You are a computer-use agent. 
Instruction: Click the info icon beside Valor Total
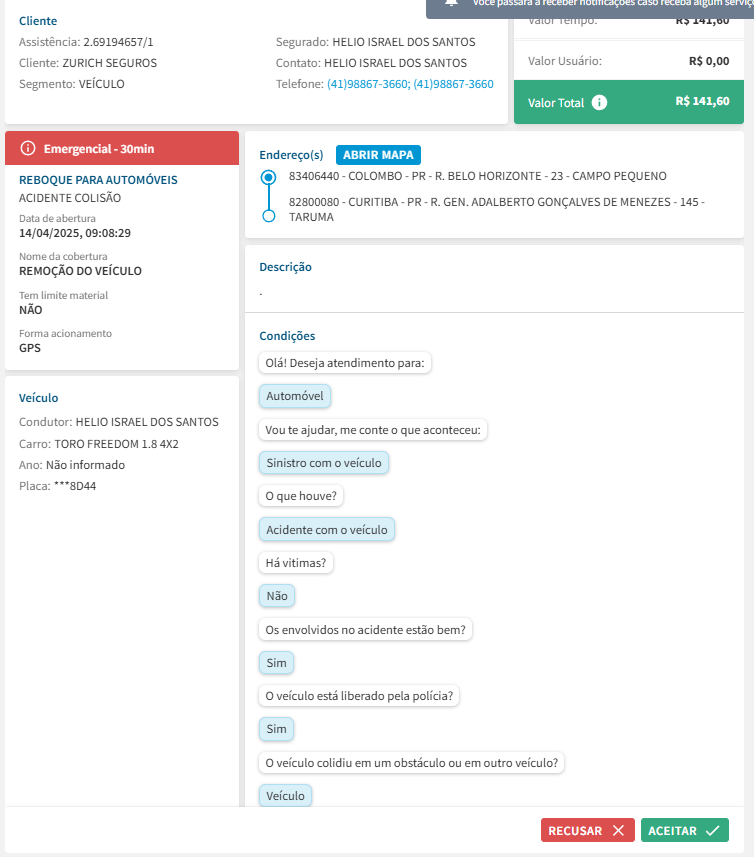point(599,102)
